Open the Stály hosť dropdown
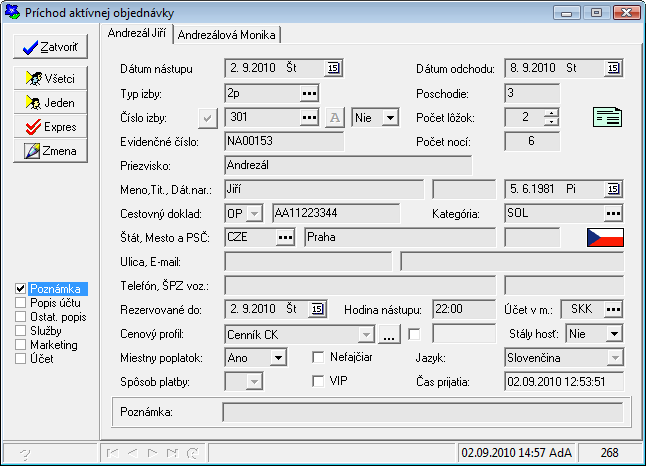 [x=614, y=334]
